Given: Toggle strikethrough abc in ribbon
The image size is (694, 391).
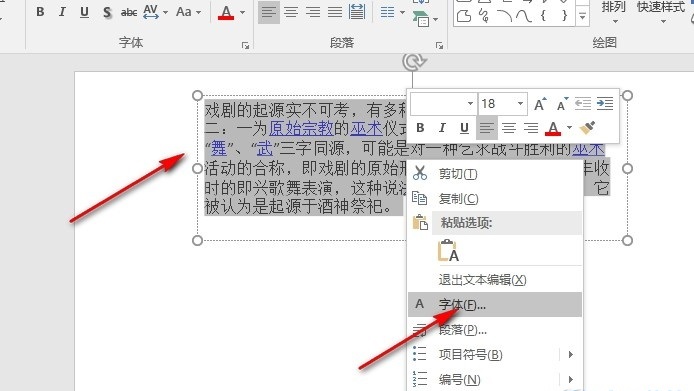Looking at the screenshot, I should pyautogui.click(x=129, y=12).
